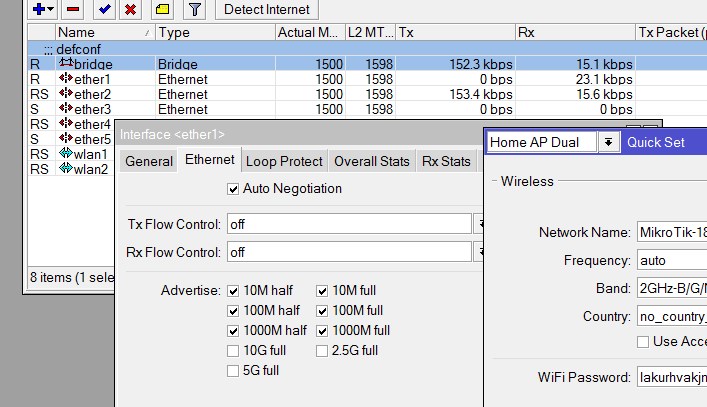The image size is (707, 407).
Task: Enable 5G full advertise option
Action: 233,371
